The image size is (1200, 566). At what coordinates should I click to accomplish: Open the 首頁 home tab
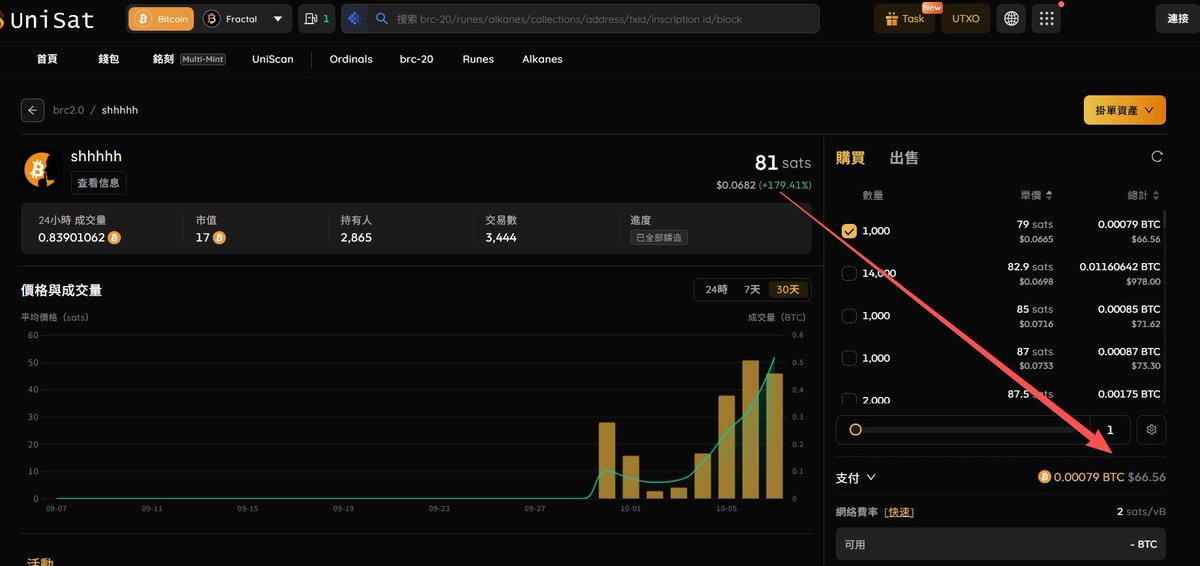47,59
